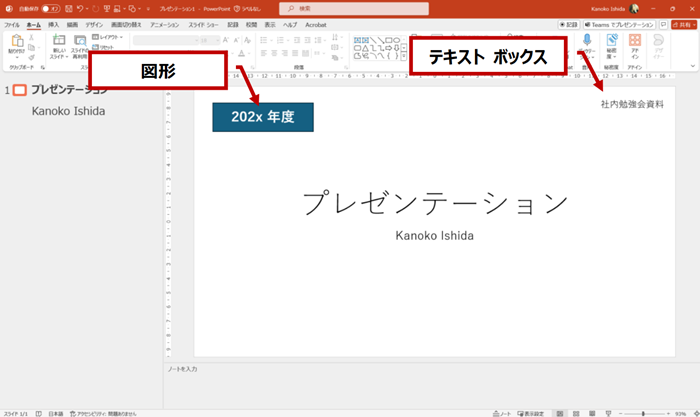
Task: Click the New Slide (新しいスライド) icon
Action: coord(57,43)
